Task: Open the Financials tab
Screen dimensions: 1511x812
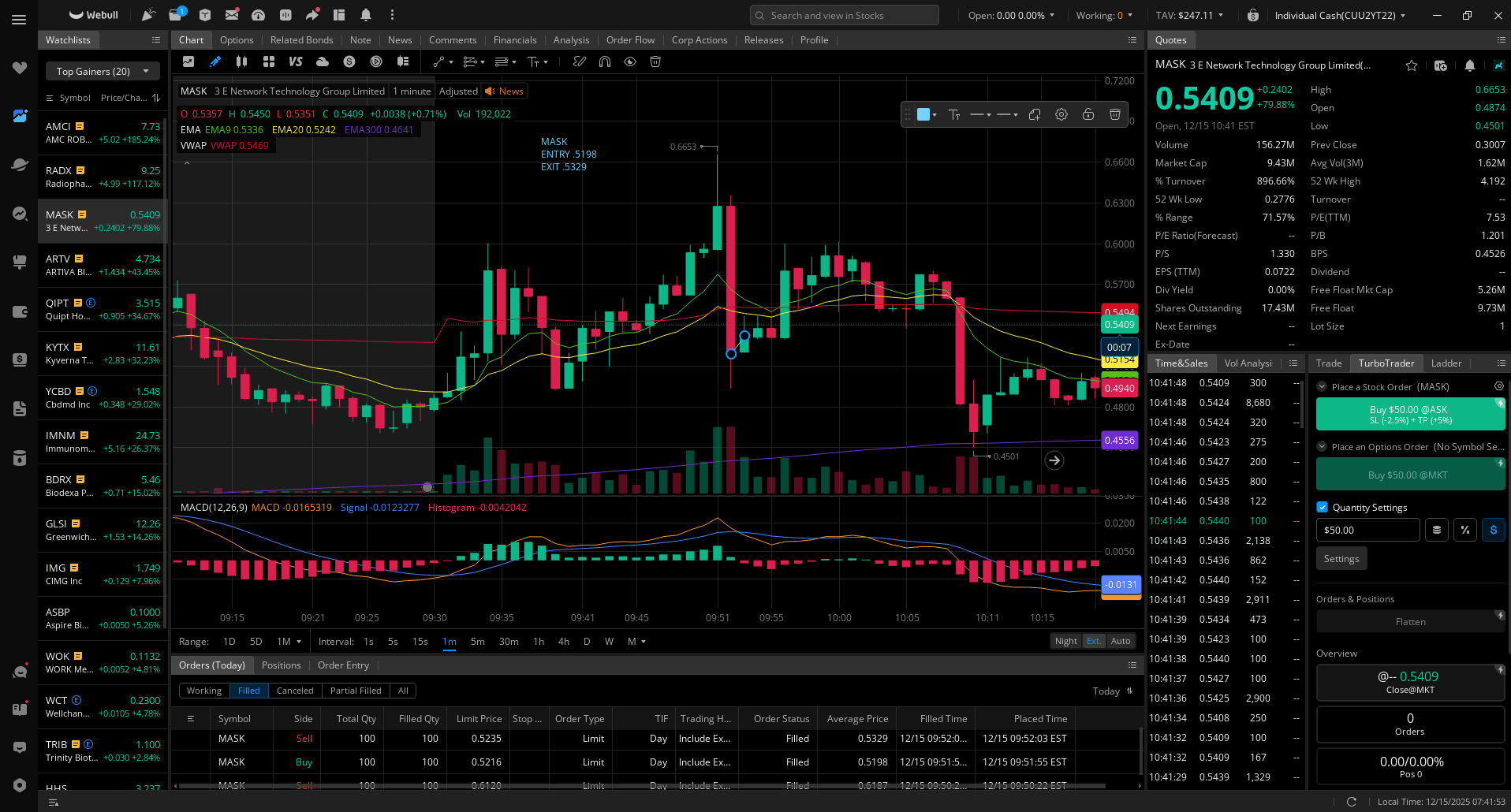Action: click(515, 40)
